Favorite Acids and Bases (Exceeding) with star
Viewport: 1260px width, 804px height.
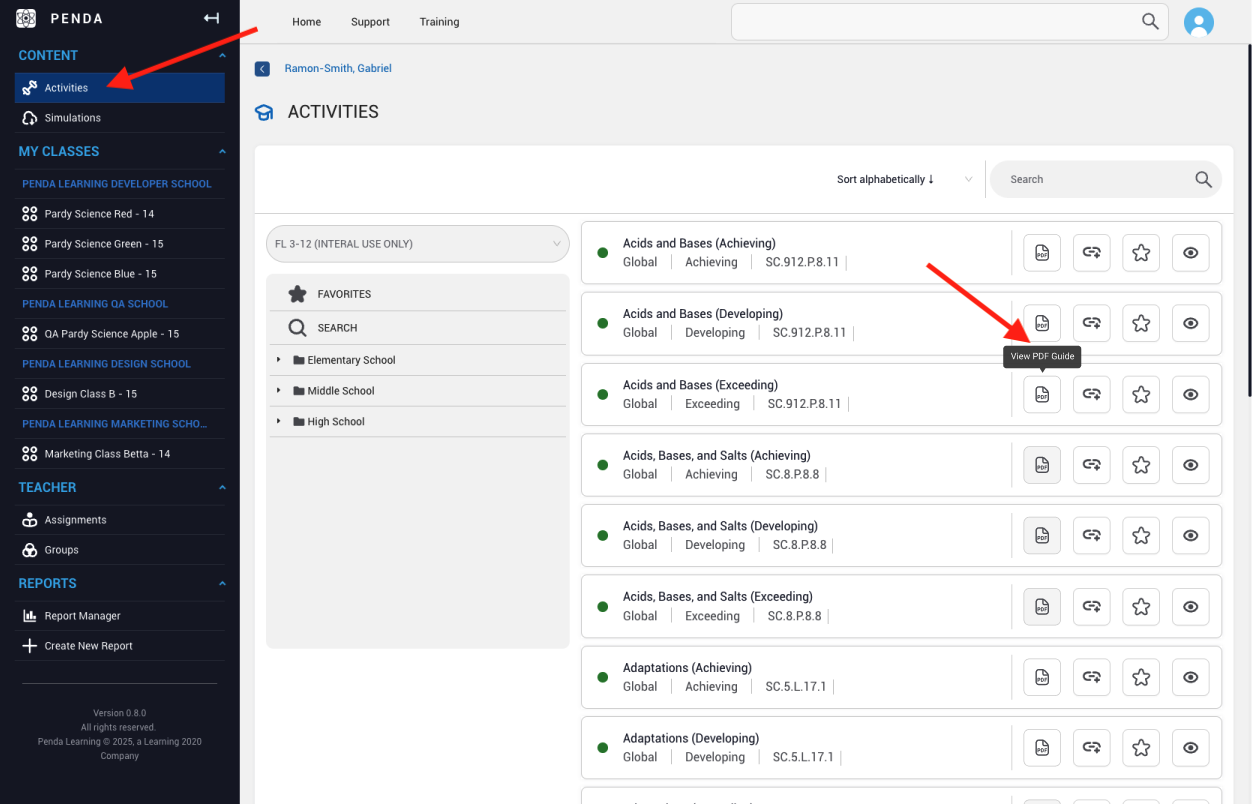pos(1141,394)
